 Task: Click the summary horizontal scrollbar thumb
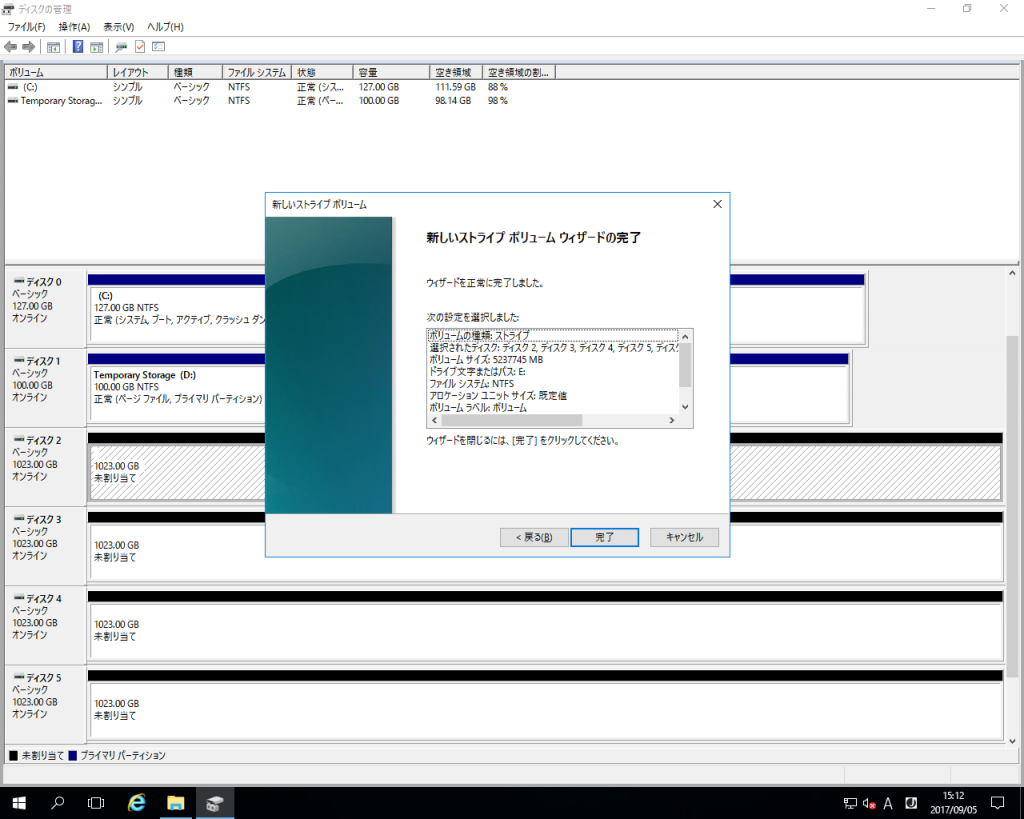click(511, 420)
